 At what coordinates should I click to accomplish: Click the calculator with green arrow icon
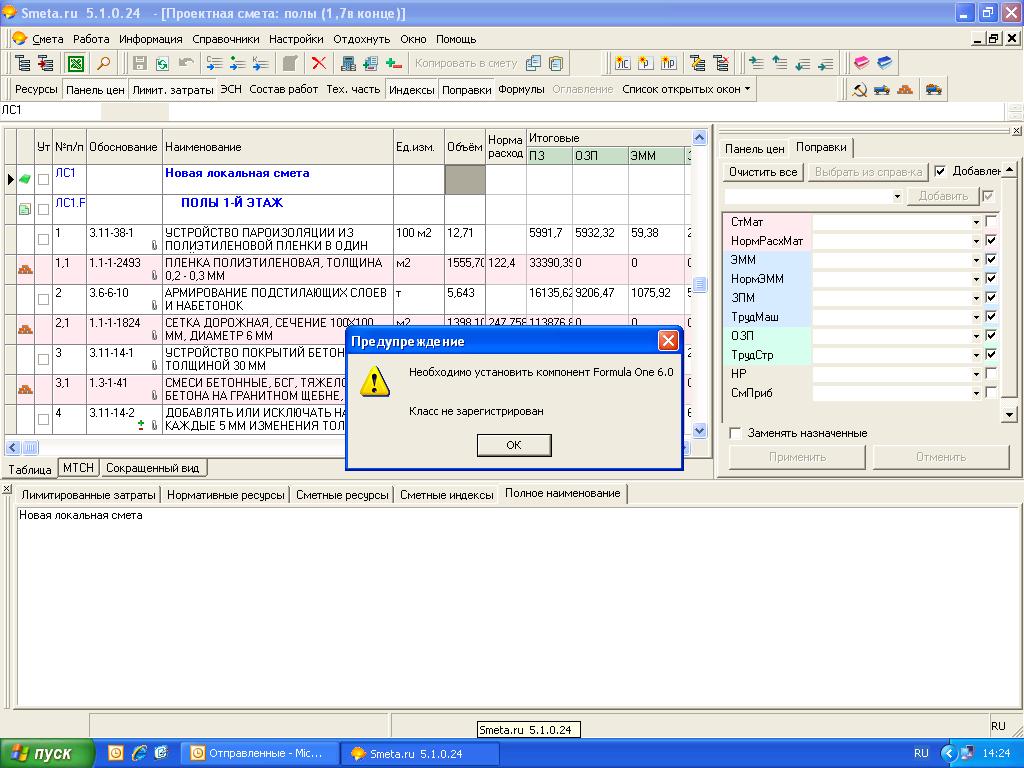[x=370, y=63]
